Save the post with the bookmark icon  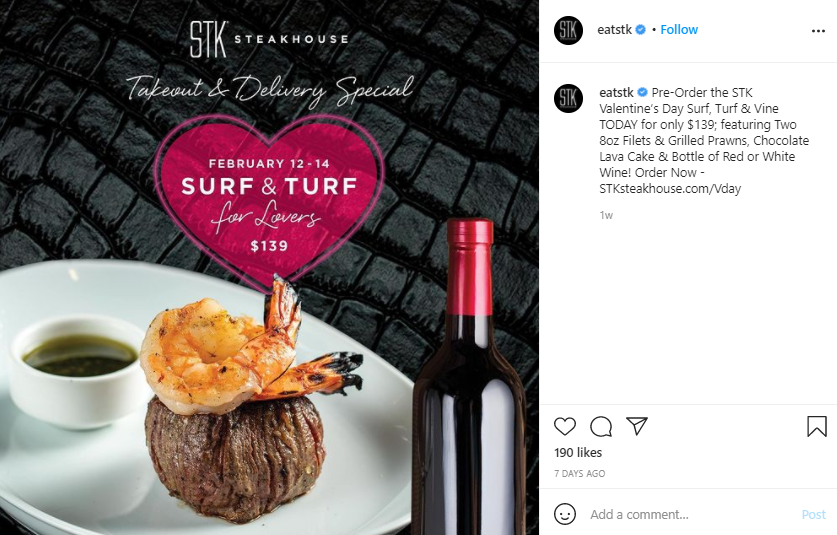tap(816, 427)
